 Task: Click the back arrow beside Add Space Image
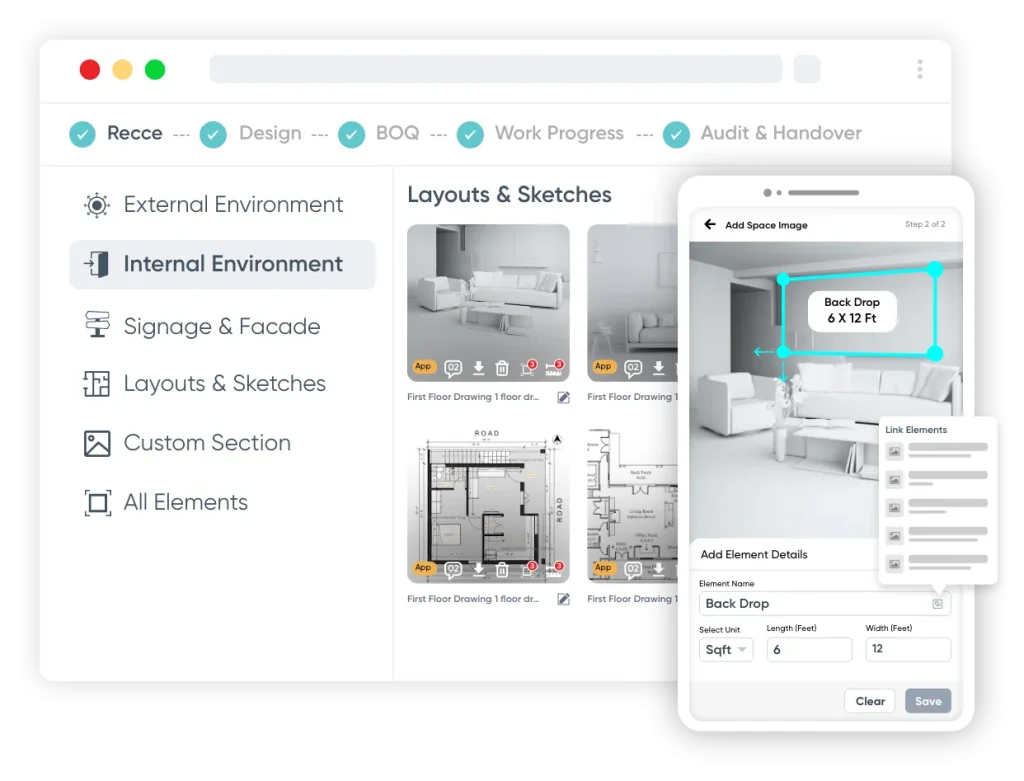[710, 225]
